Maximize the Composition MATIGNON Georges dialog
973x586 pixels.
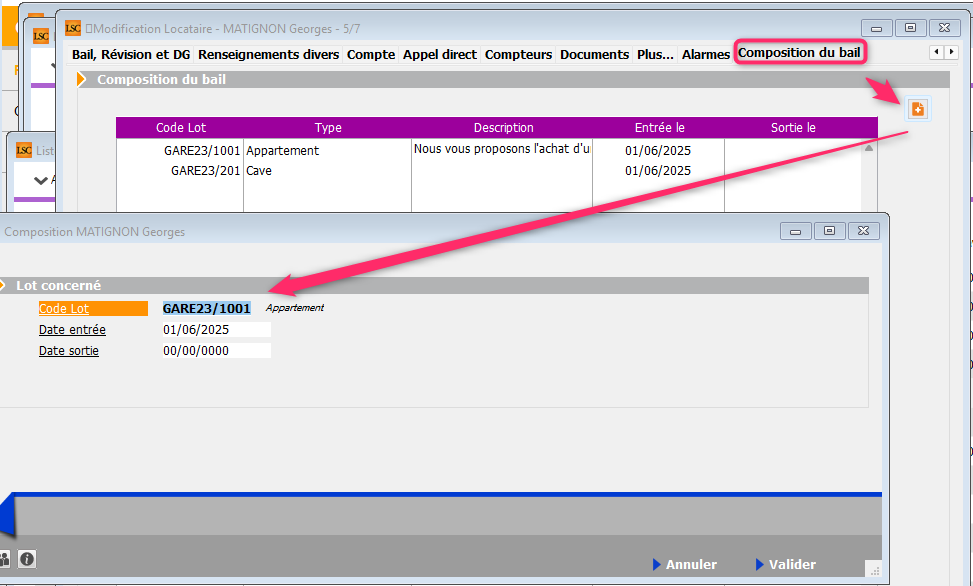[829, 231]
